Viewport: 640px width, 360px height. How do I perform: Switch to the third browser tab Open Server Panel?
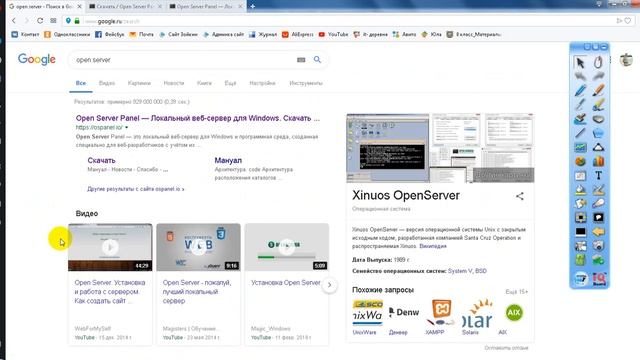206,6
